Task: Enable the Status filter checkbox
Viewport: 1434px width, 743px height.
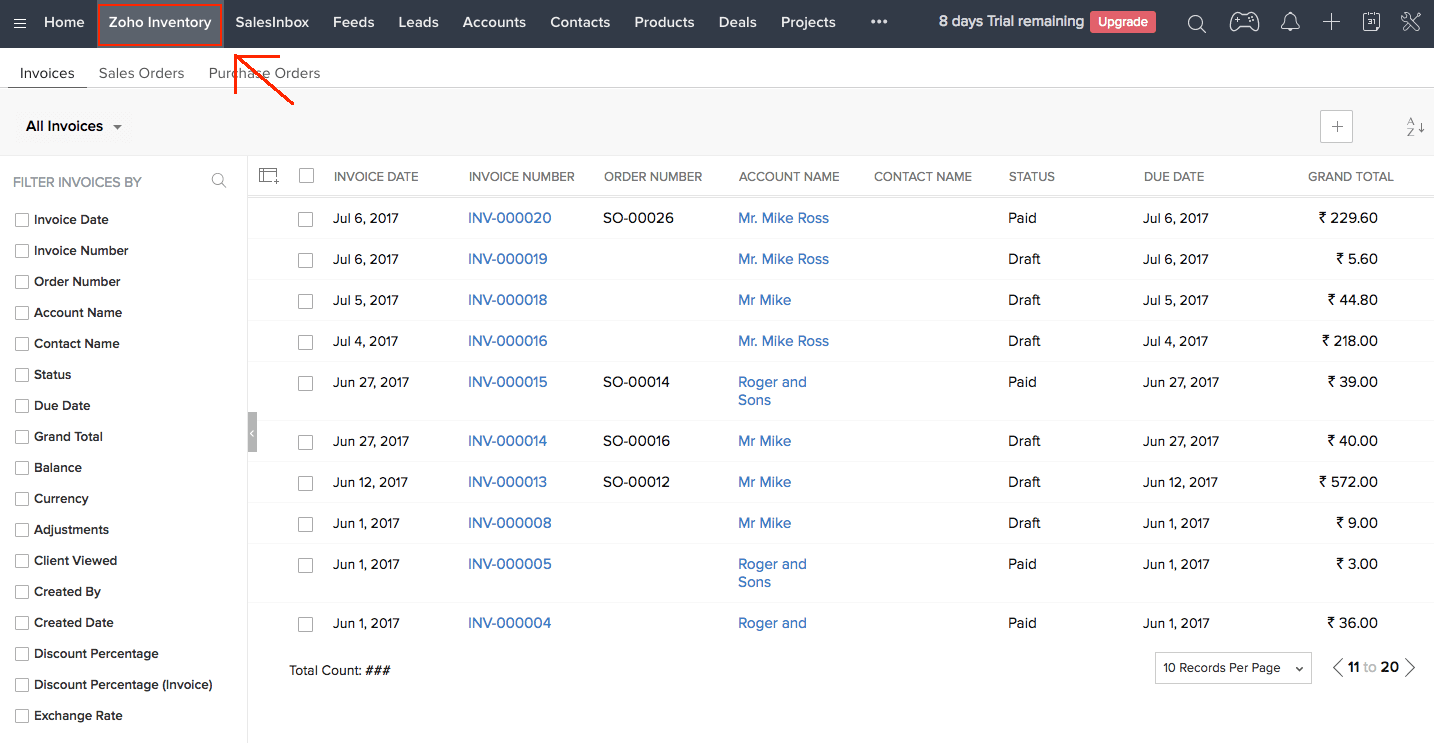Action: (x=22, y=375)
